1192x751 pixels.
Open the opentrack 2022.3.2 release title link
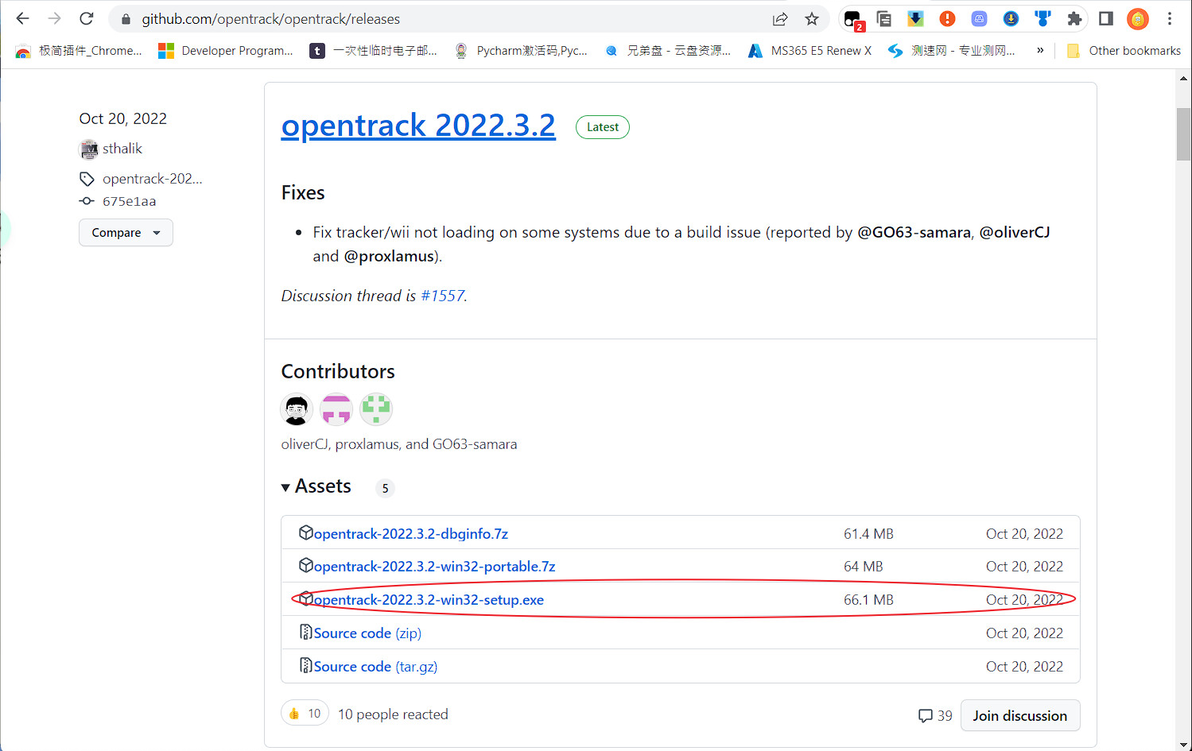pyautogui.click(x=418, y=126)
